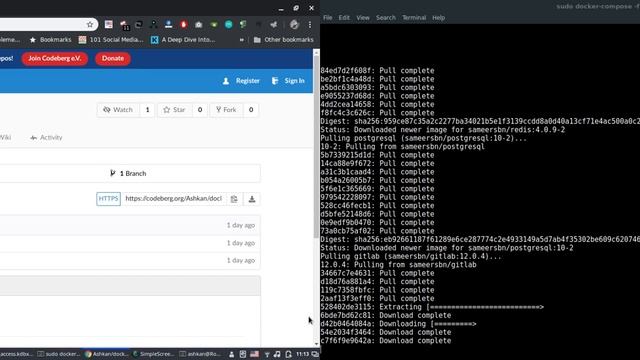
Task: View watchers count 1
Action: pyautogui.click(x=147, y=110)
